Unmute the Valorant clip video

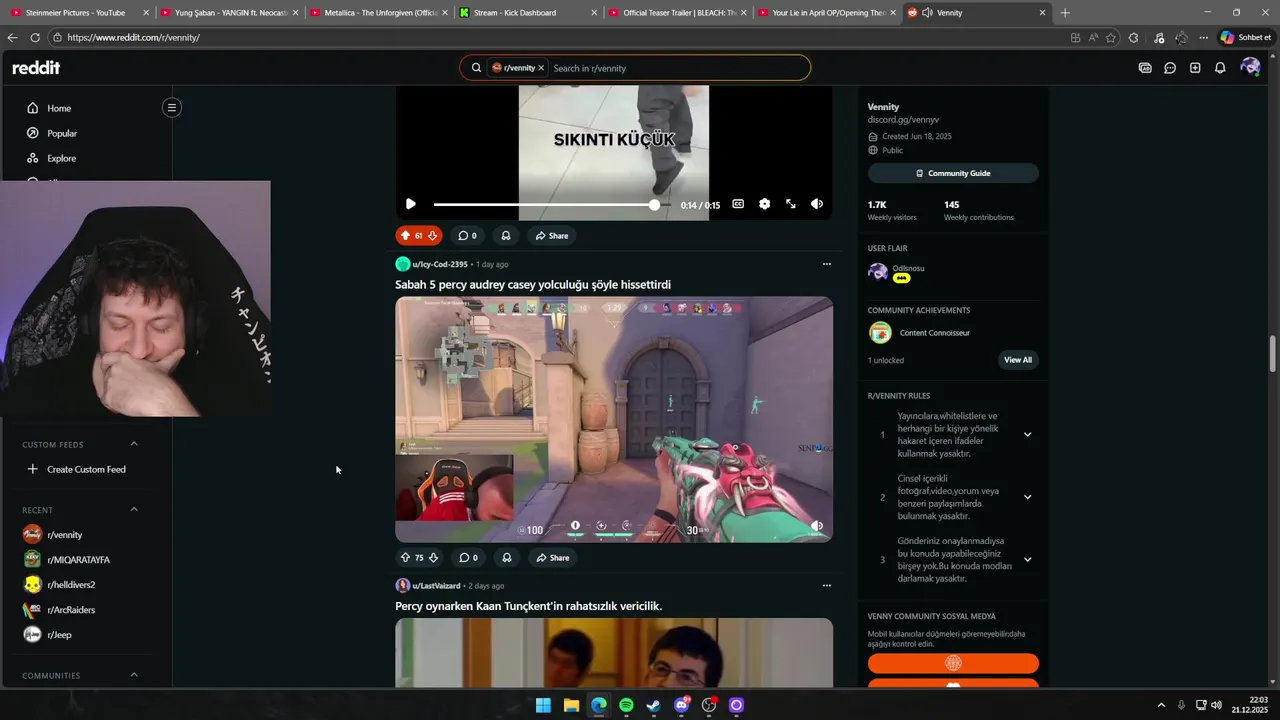point(817,526)
